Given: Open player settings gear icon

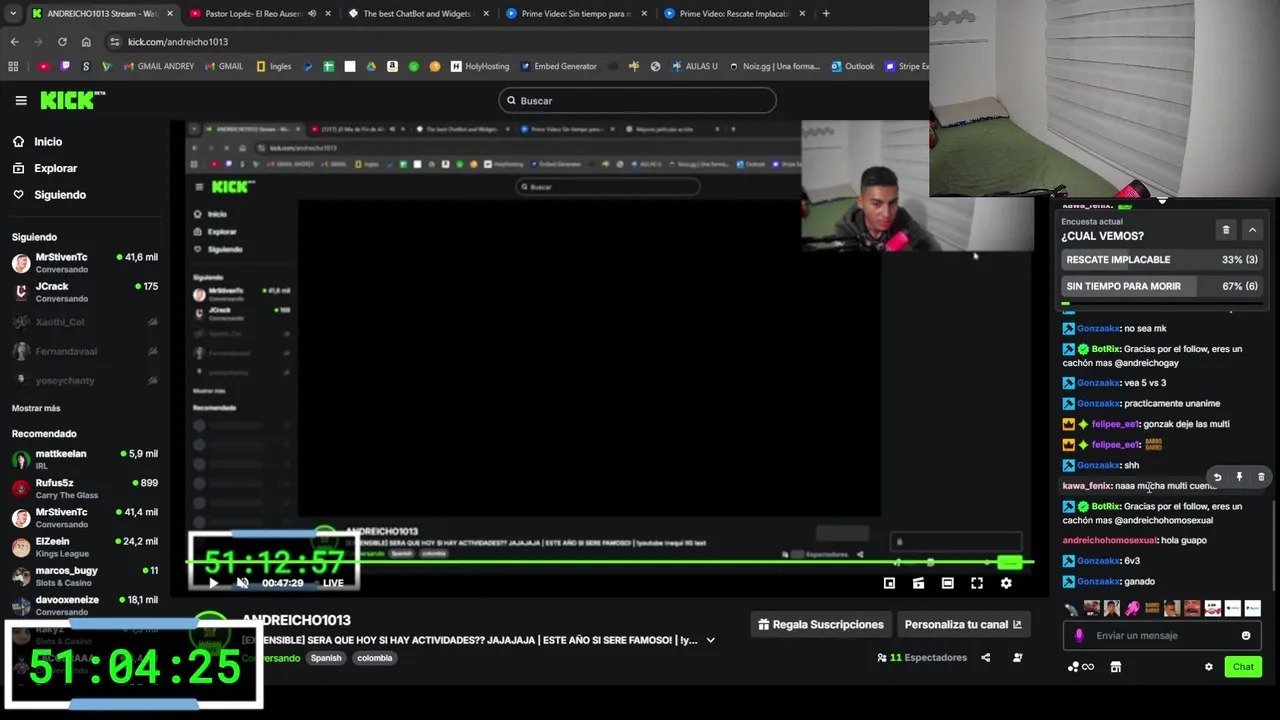Looking at the screenshot, I should pyautogui.click(x=1006, y=583).
